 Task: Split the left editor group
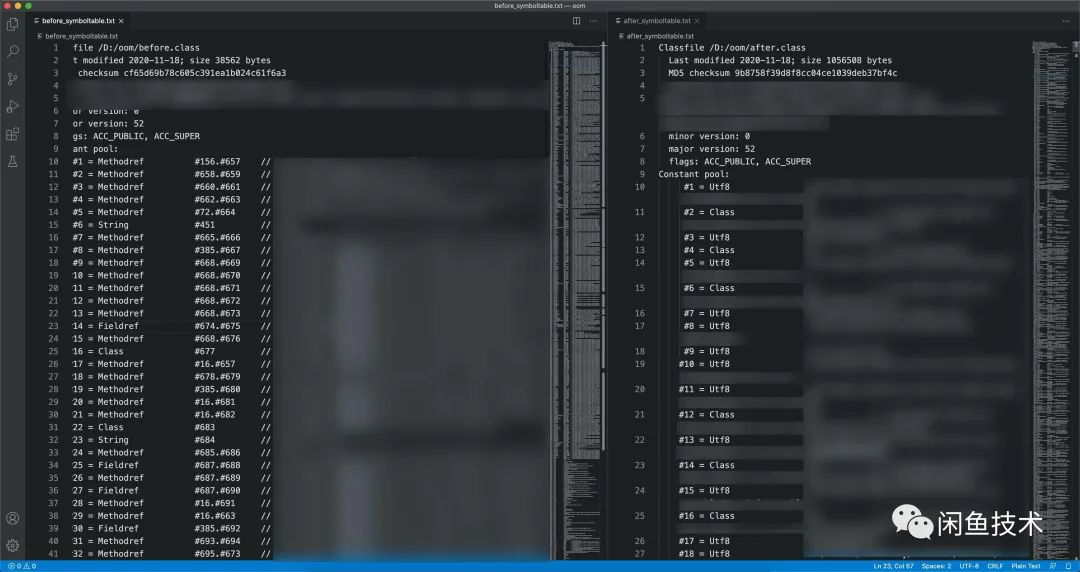click(x=577, y=21)
